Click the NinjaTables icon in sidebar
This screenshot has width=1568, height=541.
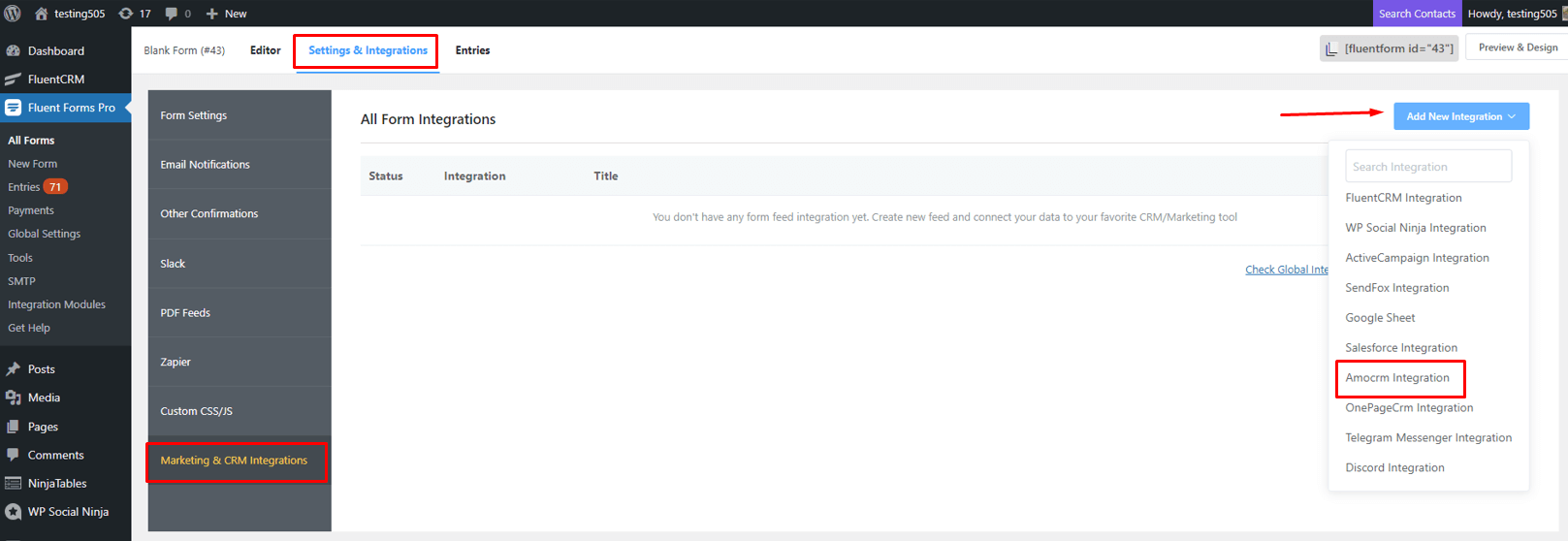(x=14, y=484)
